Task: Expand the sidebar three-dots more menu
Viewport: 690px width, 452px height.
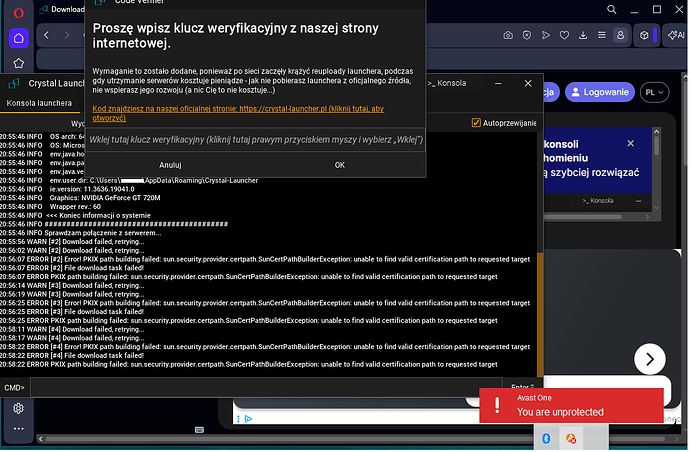Action: pos(18,429)
